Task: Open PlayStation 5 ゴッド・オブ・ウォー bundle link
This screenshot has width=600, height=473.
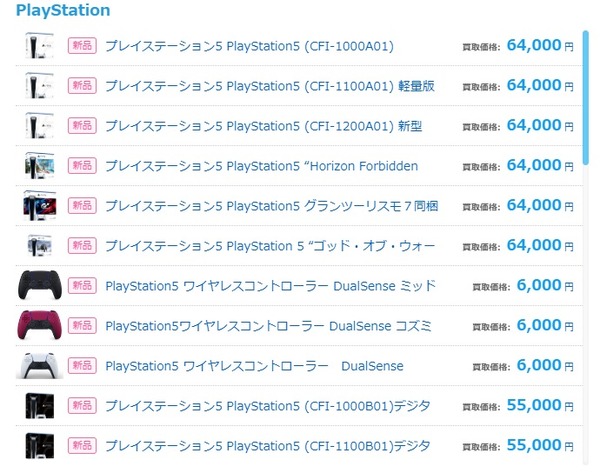Action: 270,246
